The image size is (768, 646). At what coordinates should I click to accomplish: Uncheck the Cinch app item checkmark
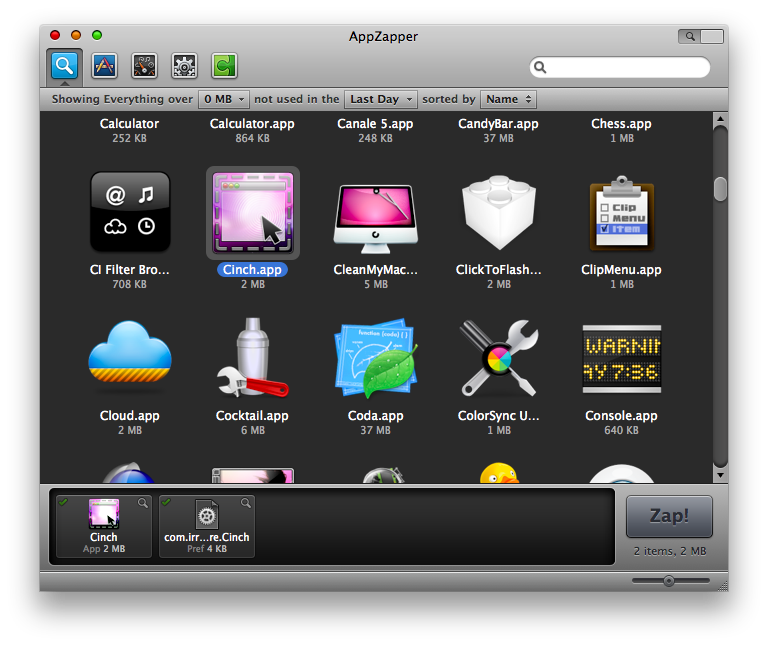tap(64, 502)
